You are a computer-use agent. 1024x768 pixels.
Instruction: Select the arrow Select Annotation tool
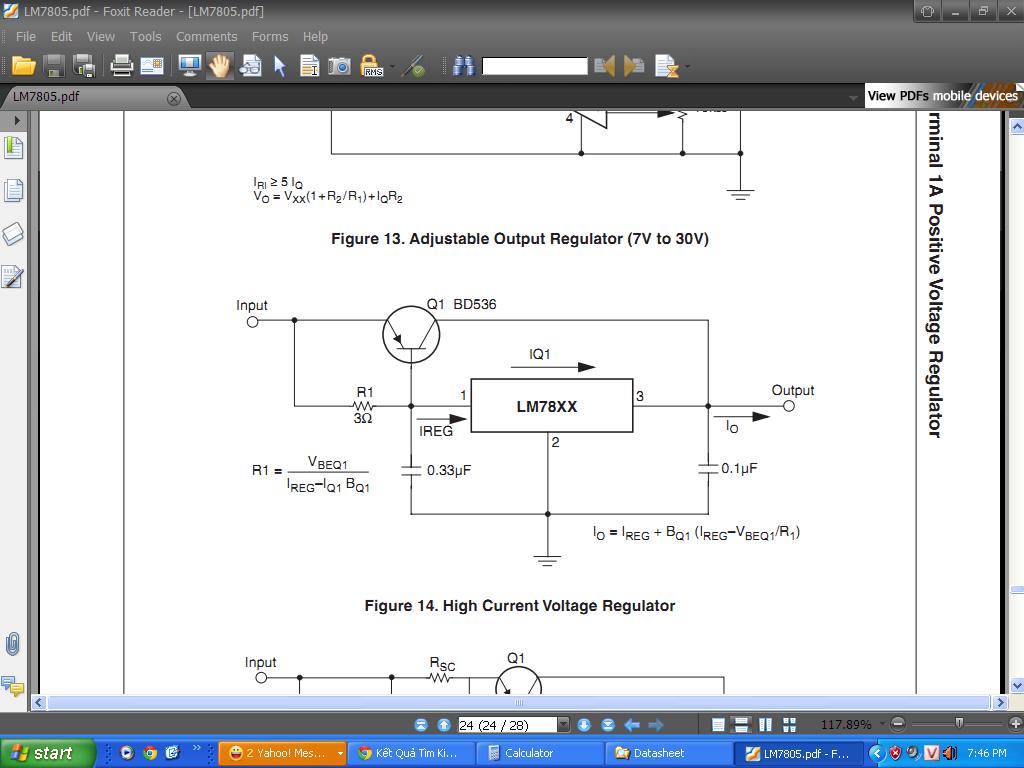[280, 66]
